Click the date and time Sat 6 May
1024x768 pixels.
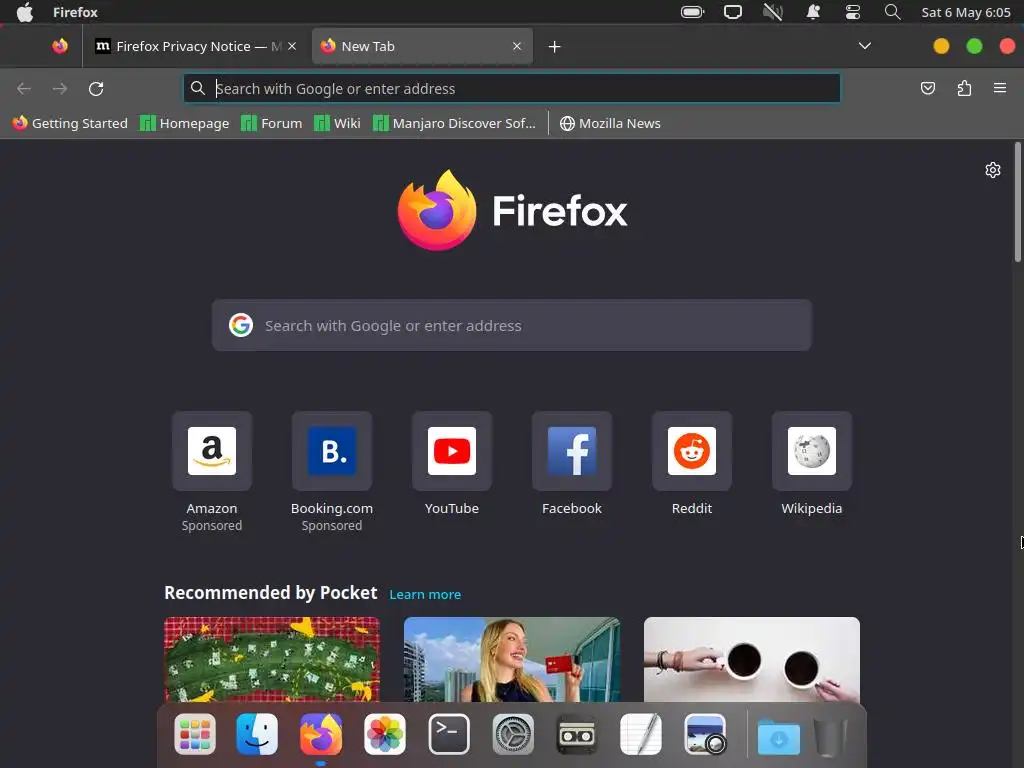966,12
